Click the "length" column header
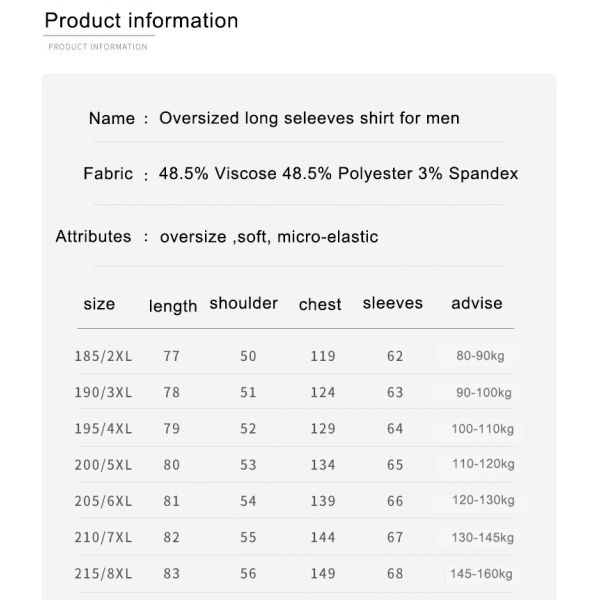Image resolution: width=600 pixels, height=600 pixels. coord(173,306)
